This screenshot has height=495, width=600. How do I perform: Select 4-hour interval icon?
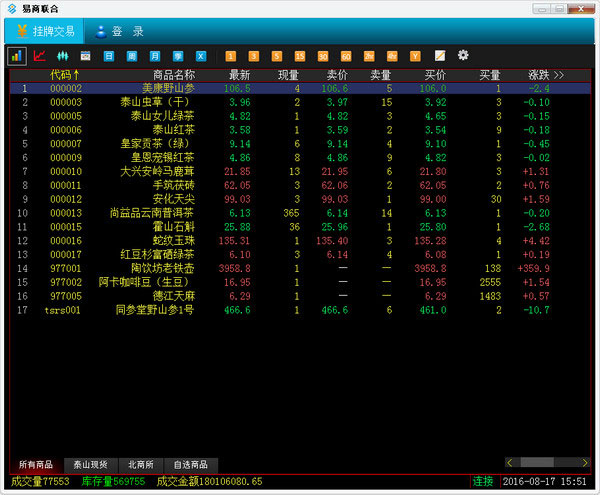392,56
